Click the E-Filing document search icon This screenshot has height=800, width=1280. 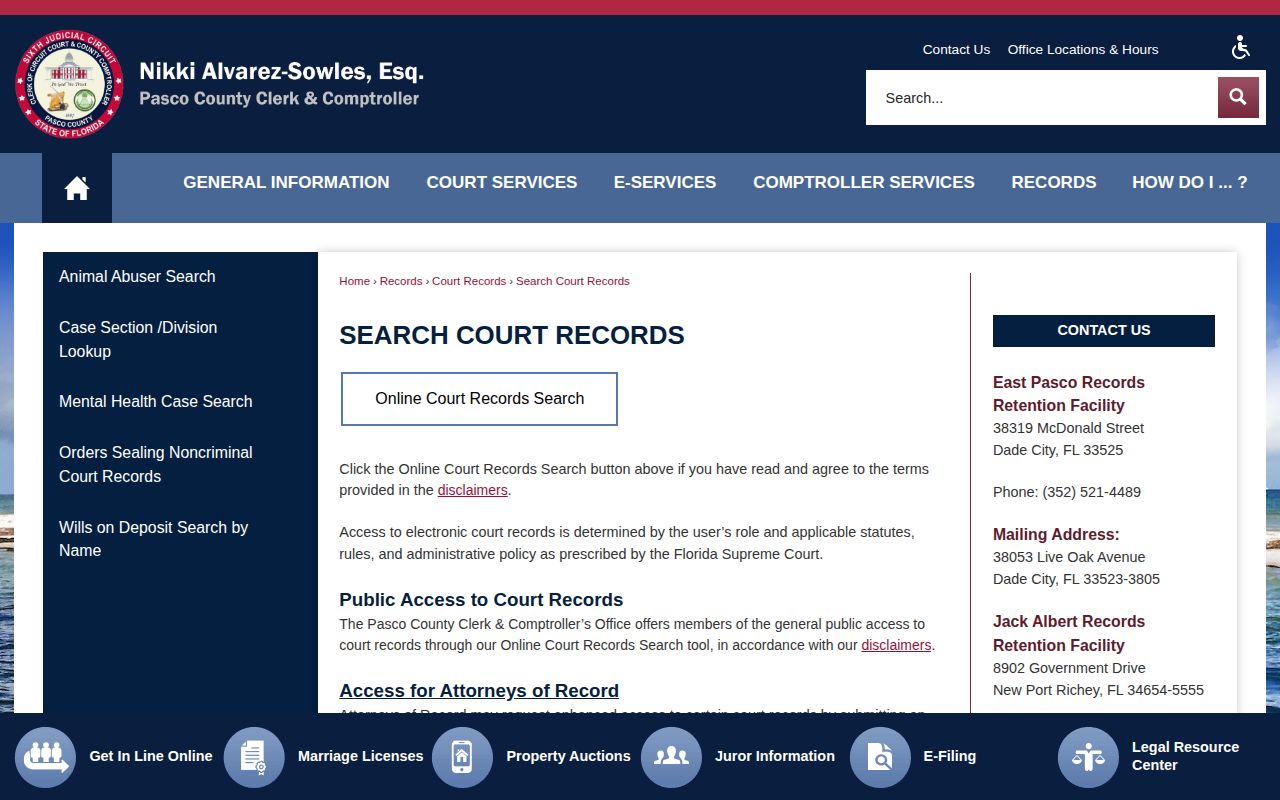coord(880,757)
